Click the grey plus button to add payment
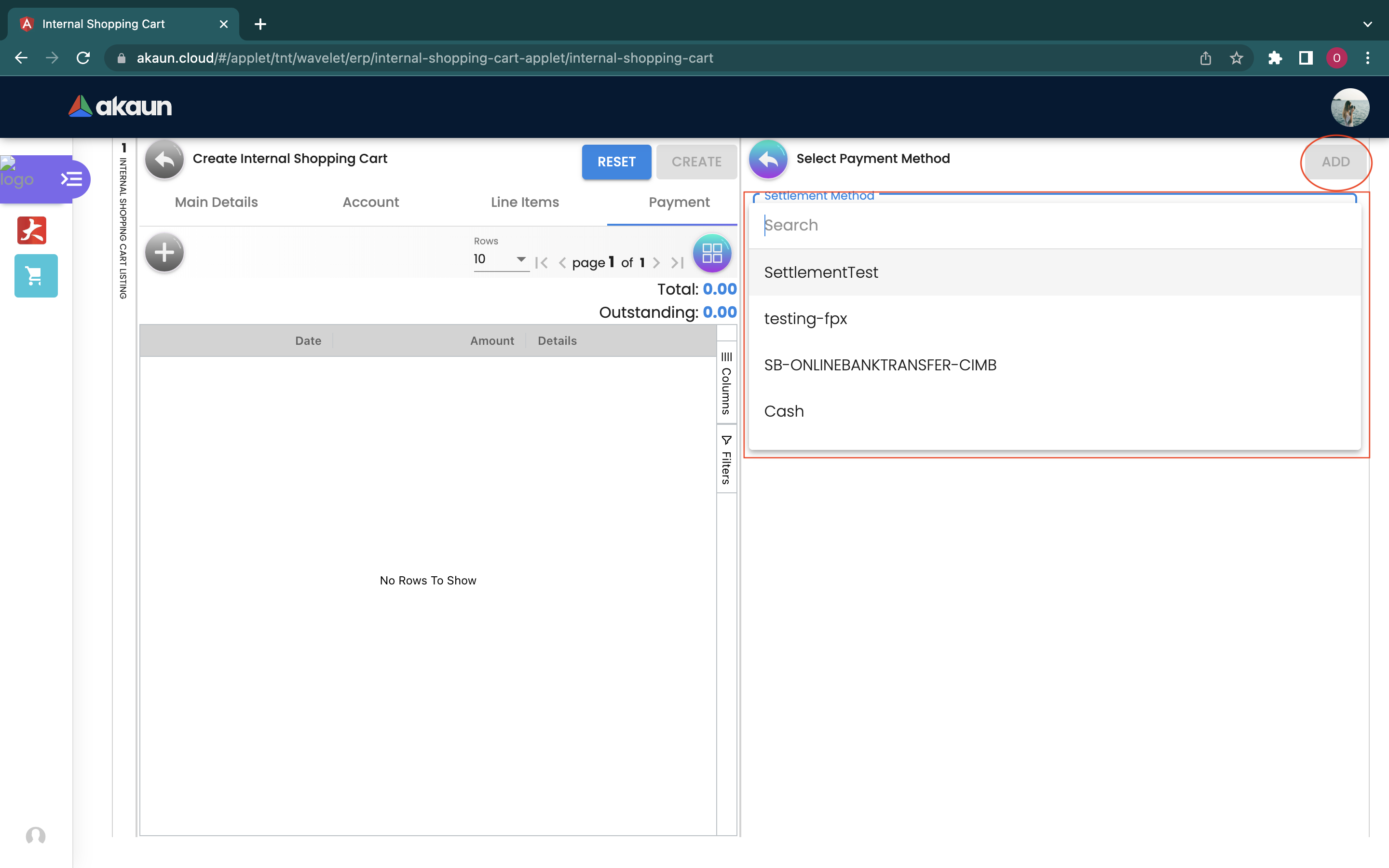Viewport: 1389px width, 868px height. click(164, 253)
